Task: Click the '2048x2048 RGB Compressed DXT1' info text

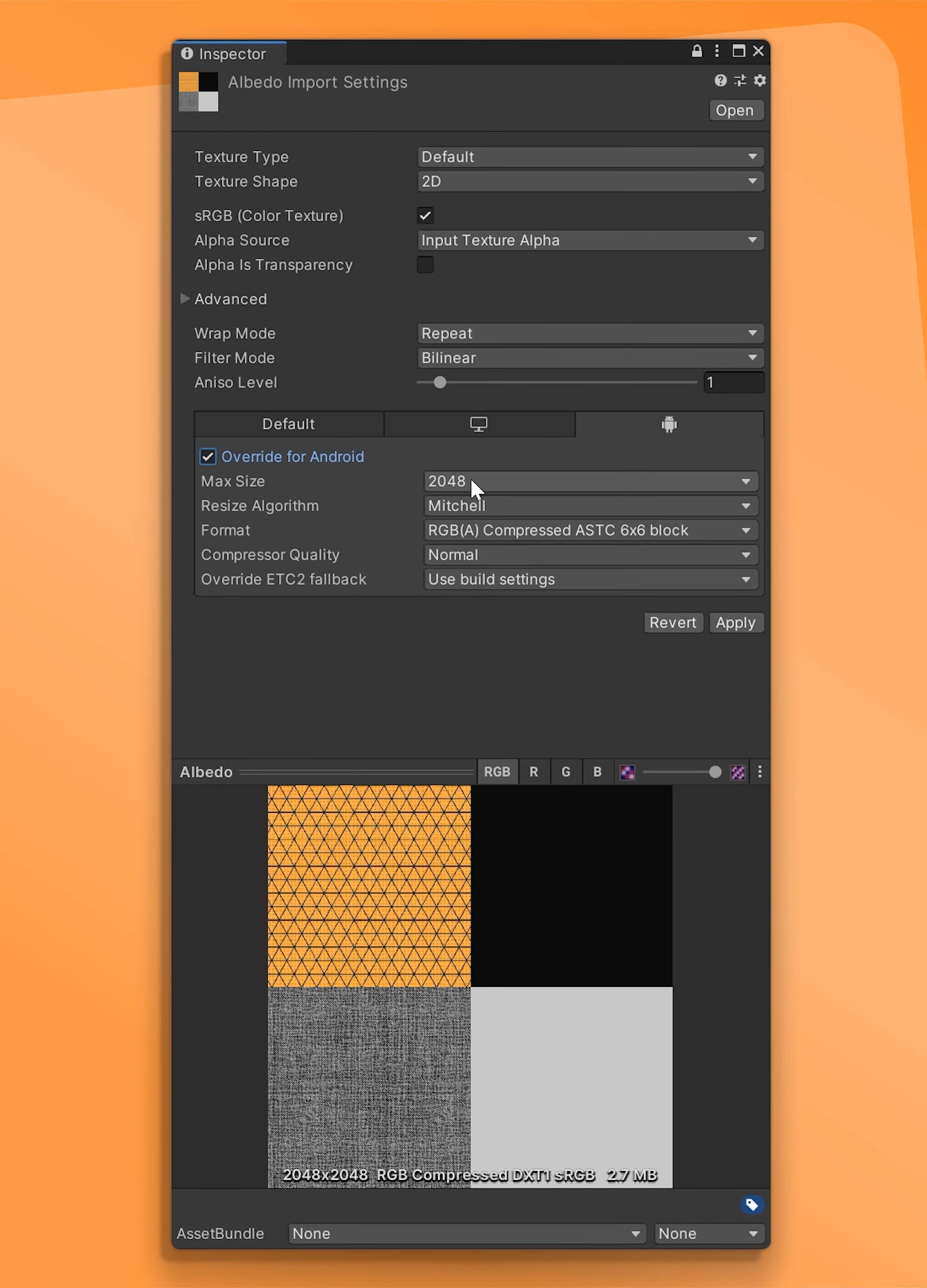Action: (470, 1175)
